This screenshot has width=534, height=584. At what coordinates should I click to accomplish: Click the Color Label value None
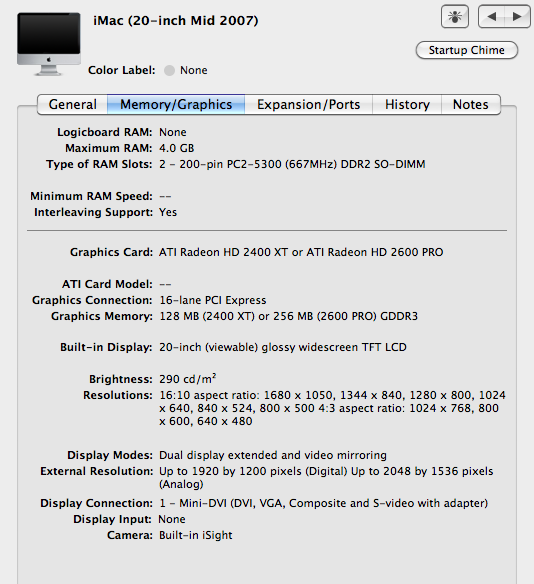(194, 70)
